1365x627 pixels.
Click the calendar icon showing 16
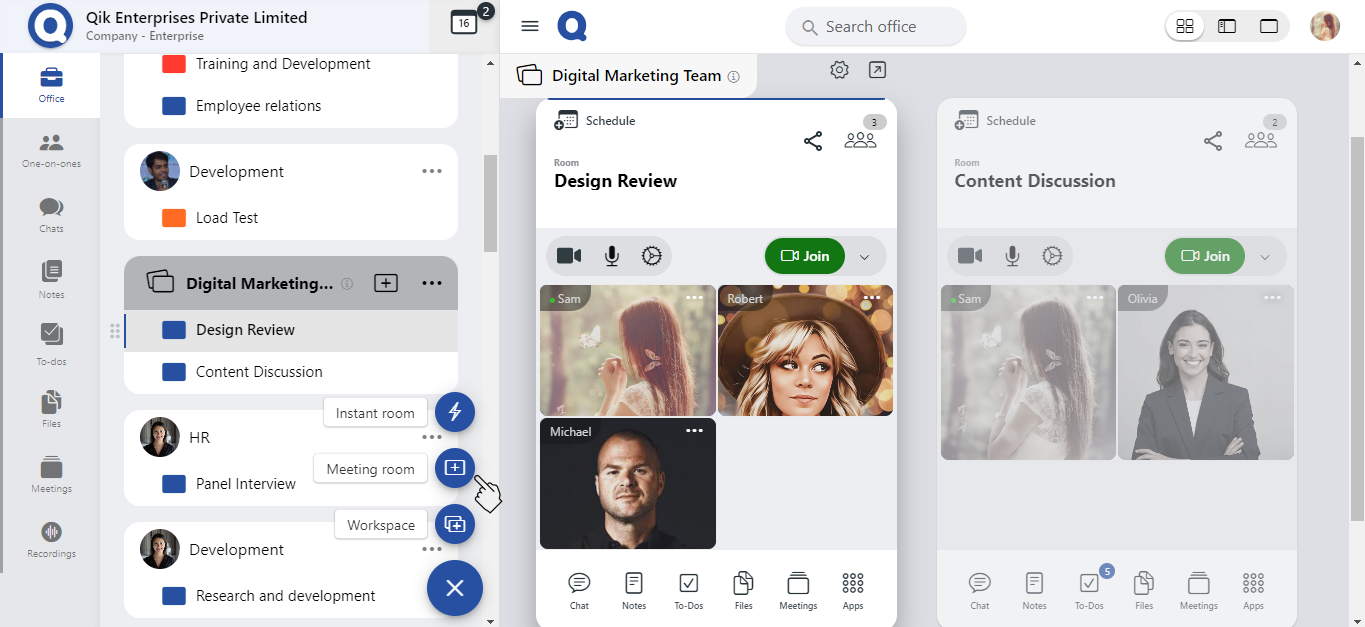[464, 23]
